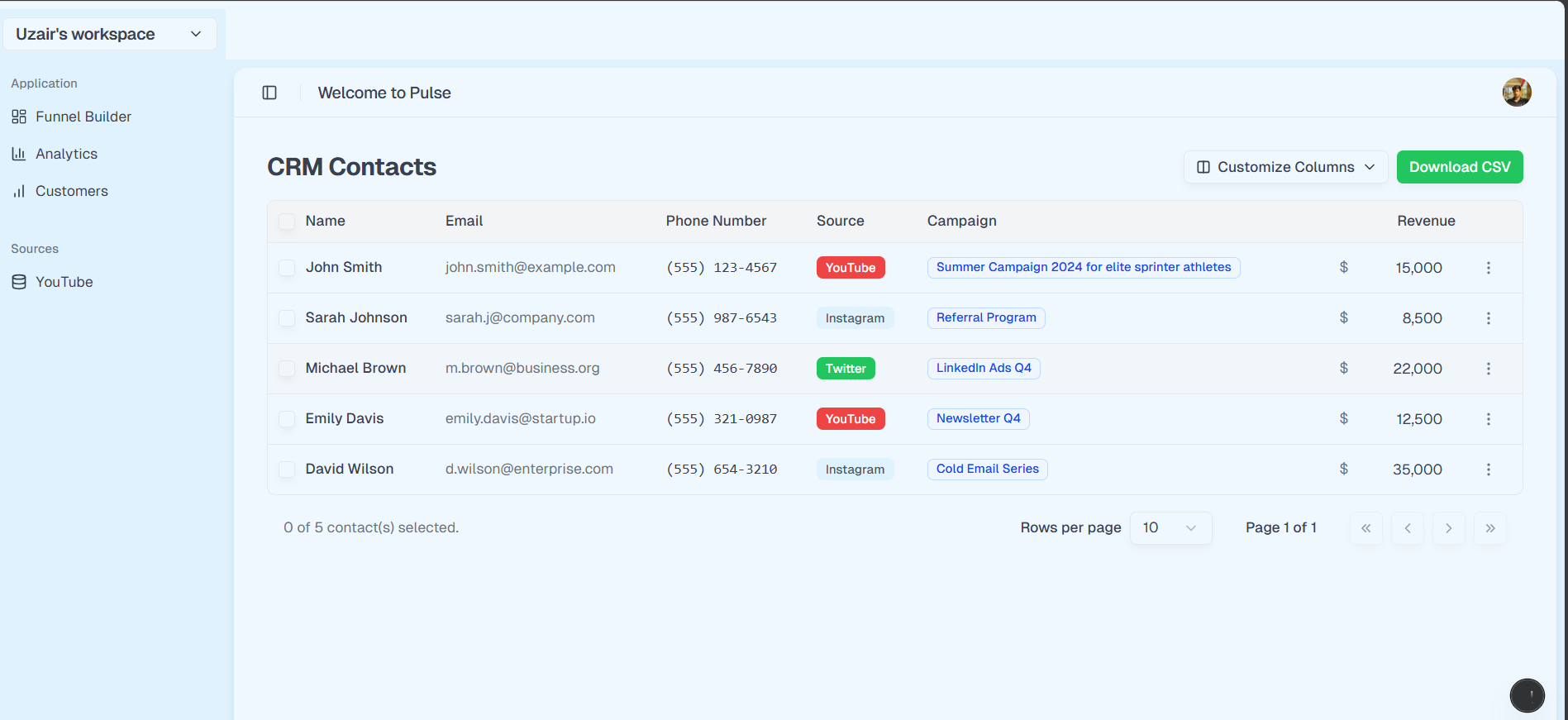Tick the checkbox for Emily Davis
This screenshot has height=720, width=1568.
(x=287, y=419)
